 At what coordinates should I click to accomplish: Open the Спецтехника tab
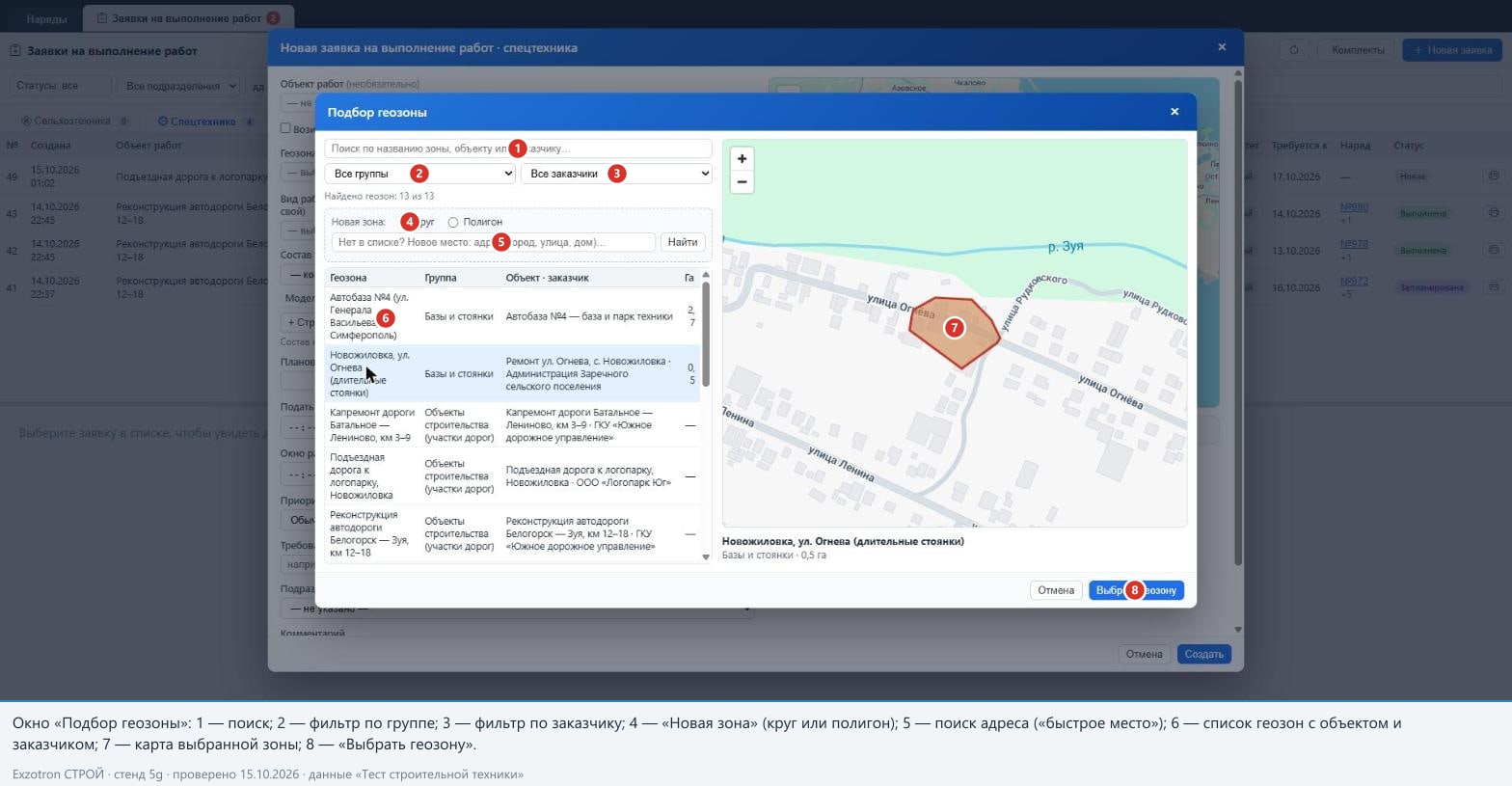click(206, 122)
